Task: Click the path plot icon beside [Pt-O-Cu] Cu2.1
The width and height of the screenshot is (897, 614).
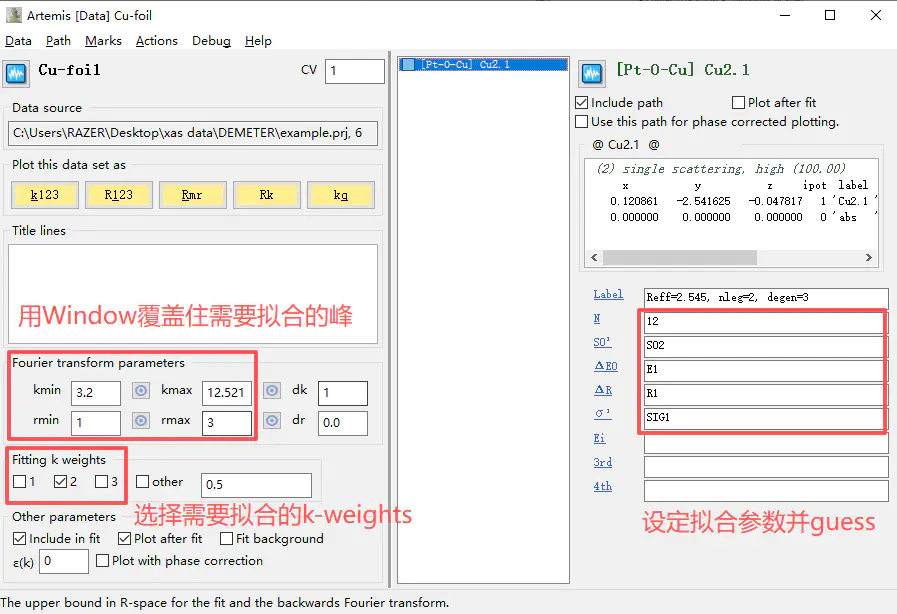Action: coord(592,74)
